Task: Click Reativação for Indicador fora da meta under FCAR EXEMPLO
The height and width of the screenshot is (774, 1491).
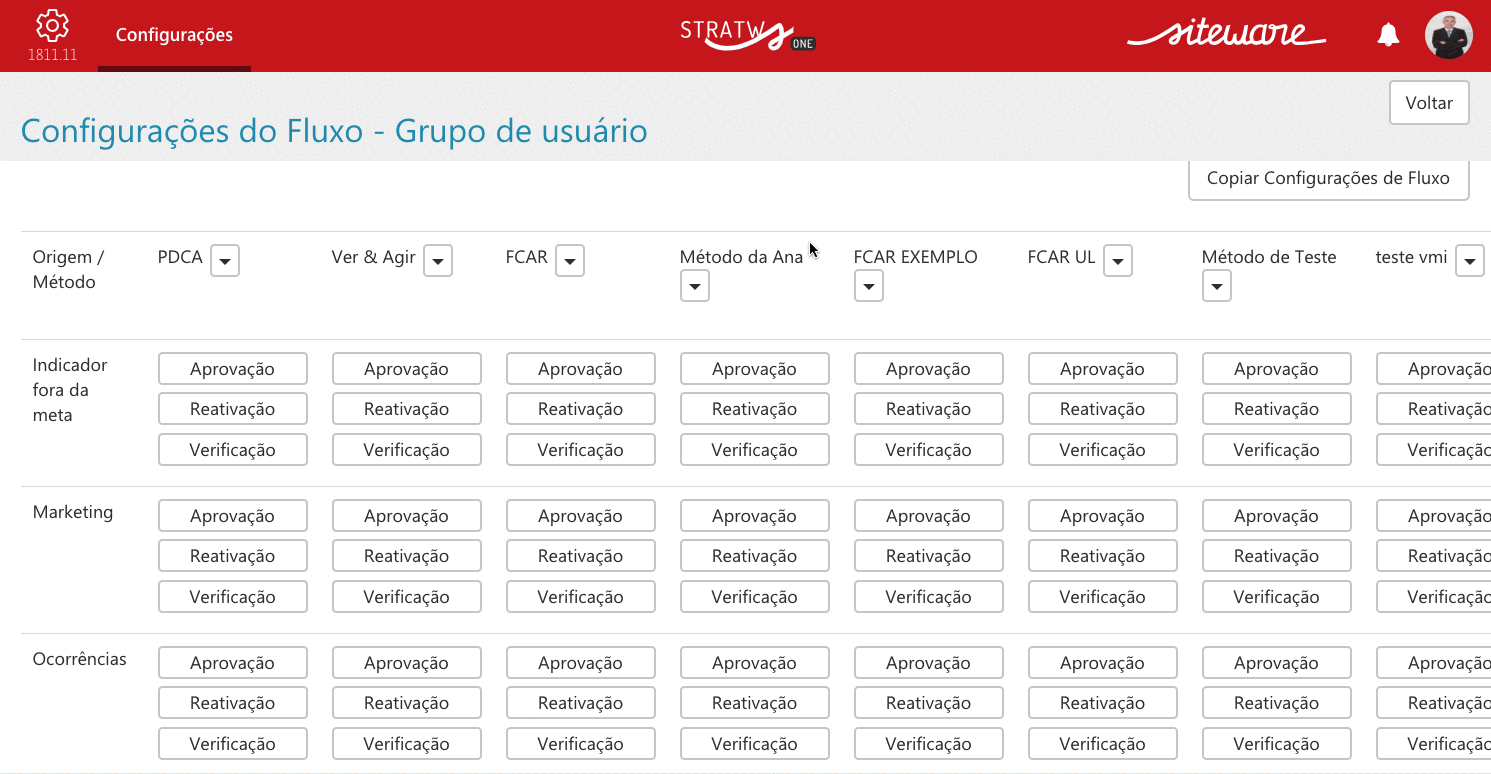Action: [x=929, y=409]
